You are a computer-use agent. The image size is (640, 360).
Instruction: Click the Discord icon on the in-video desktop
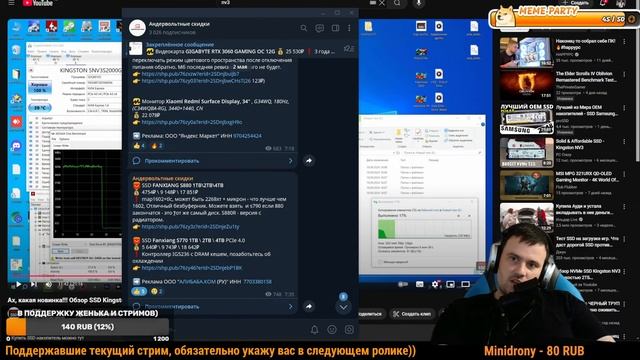pos(16,146)
